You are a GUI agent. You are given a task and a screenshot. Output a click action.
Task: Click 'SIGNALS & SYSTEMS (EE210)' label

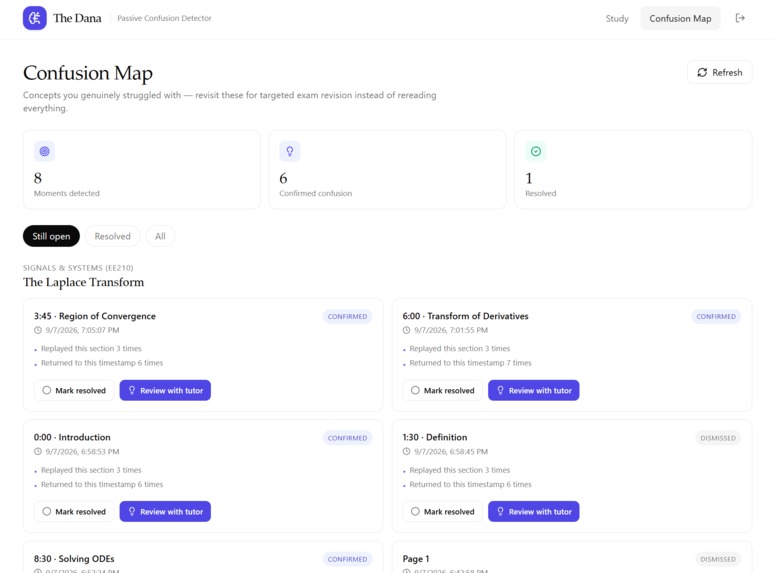click(x=78, y=268)
